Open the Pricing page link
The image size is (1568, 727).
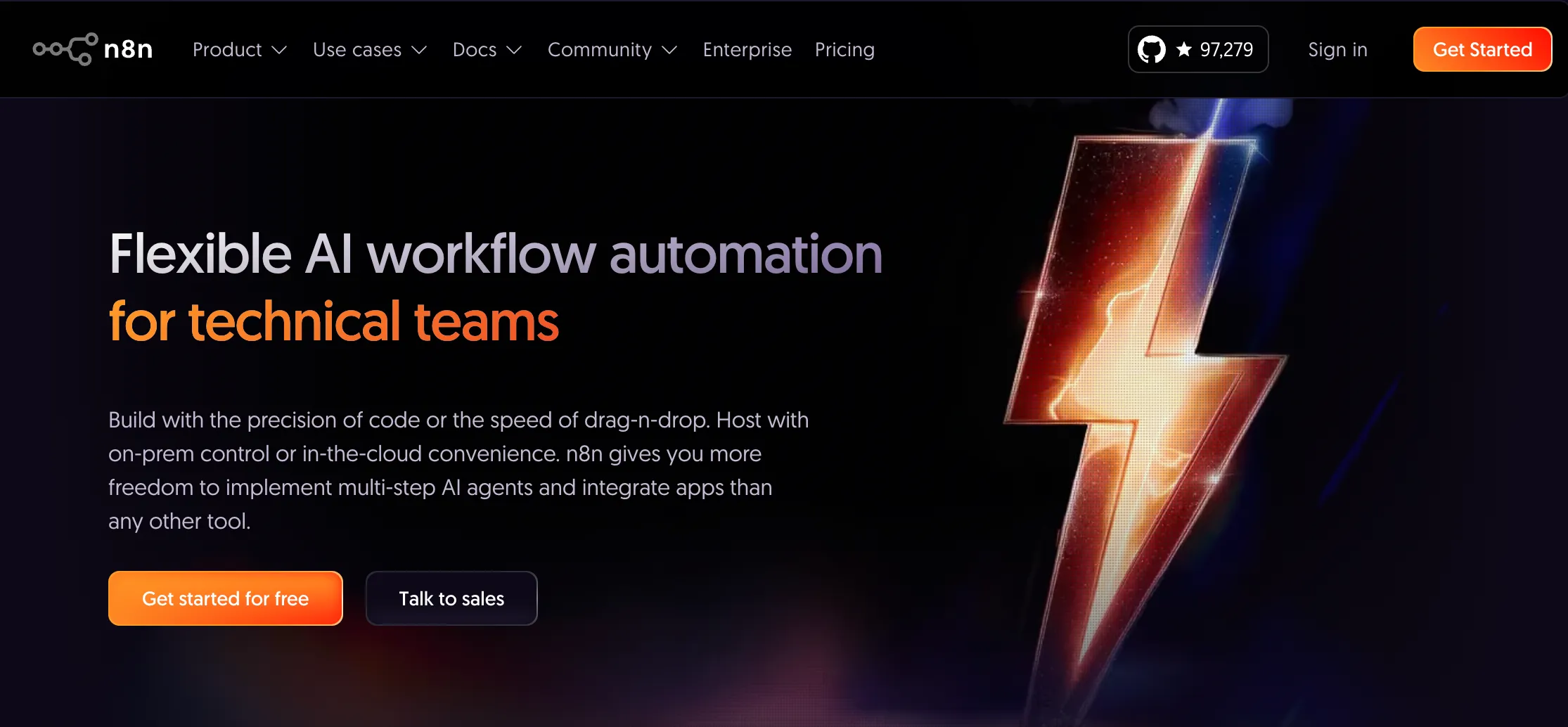pos(844,50)
